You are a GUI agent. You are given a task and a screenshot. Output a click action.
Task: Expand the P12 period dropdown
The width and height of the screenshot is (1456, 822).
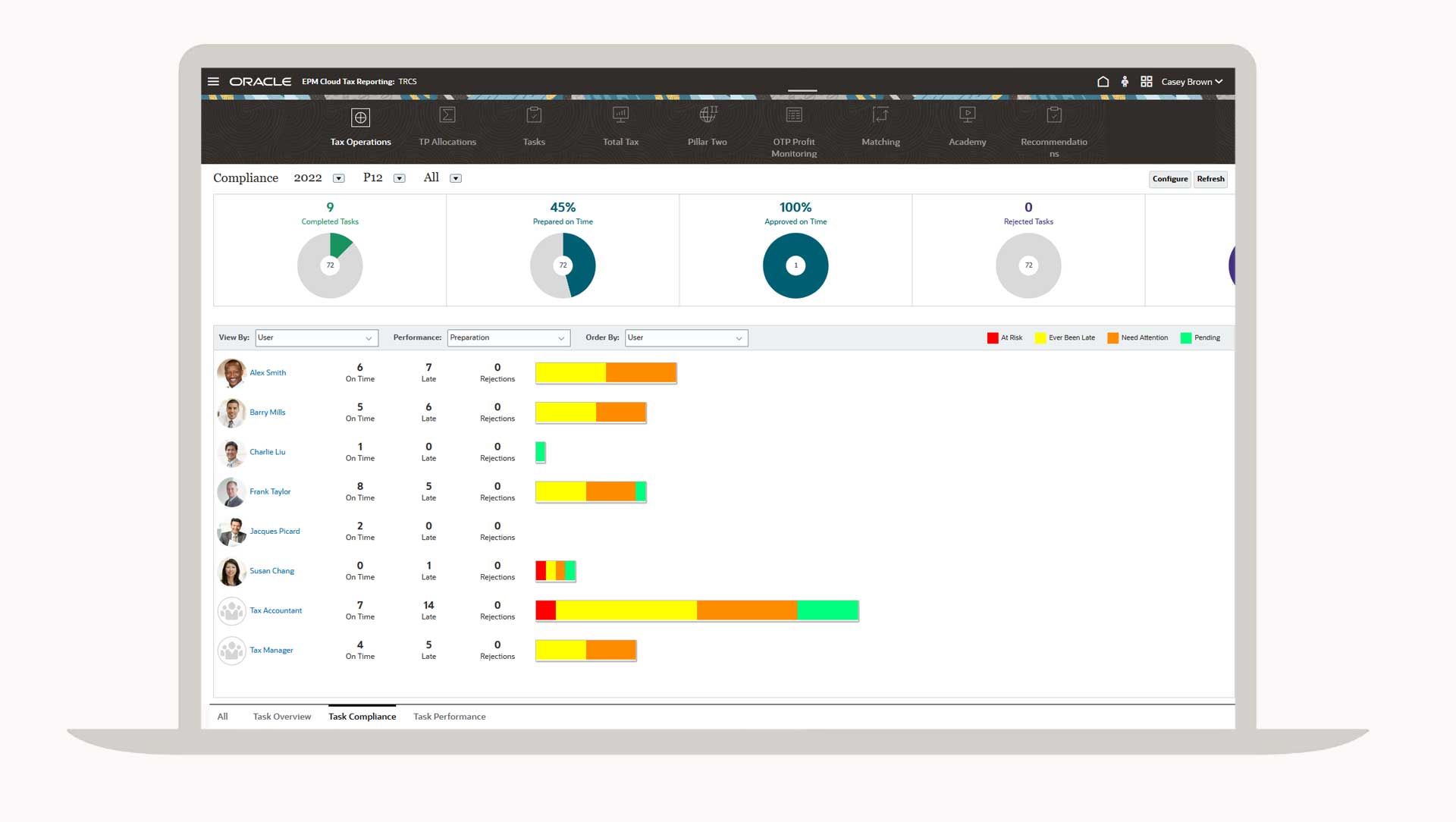click(x=400, y=179)
